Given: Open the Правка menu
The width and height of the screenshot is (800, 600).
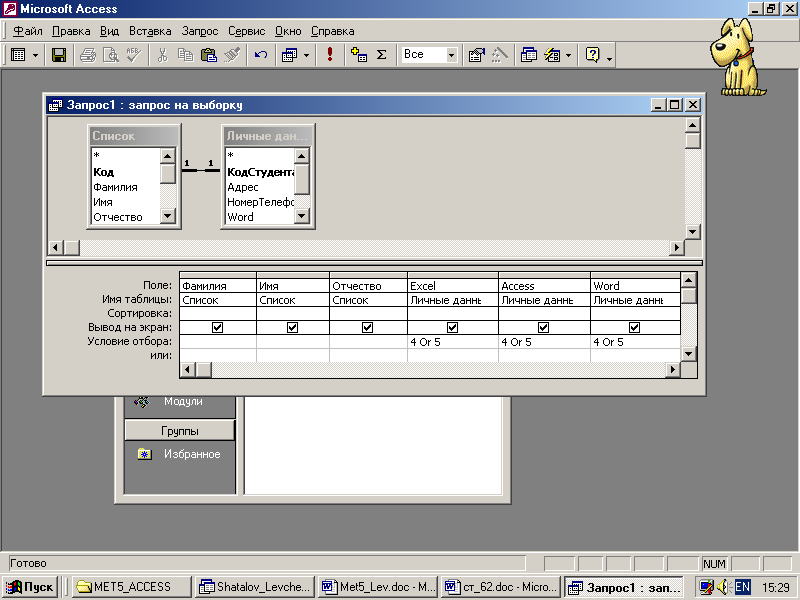Looking at the screenshot, I should click(71, 31).
